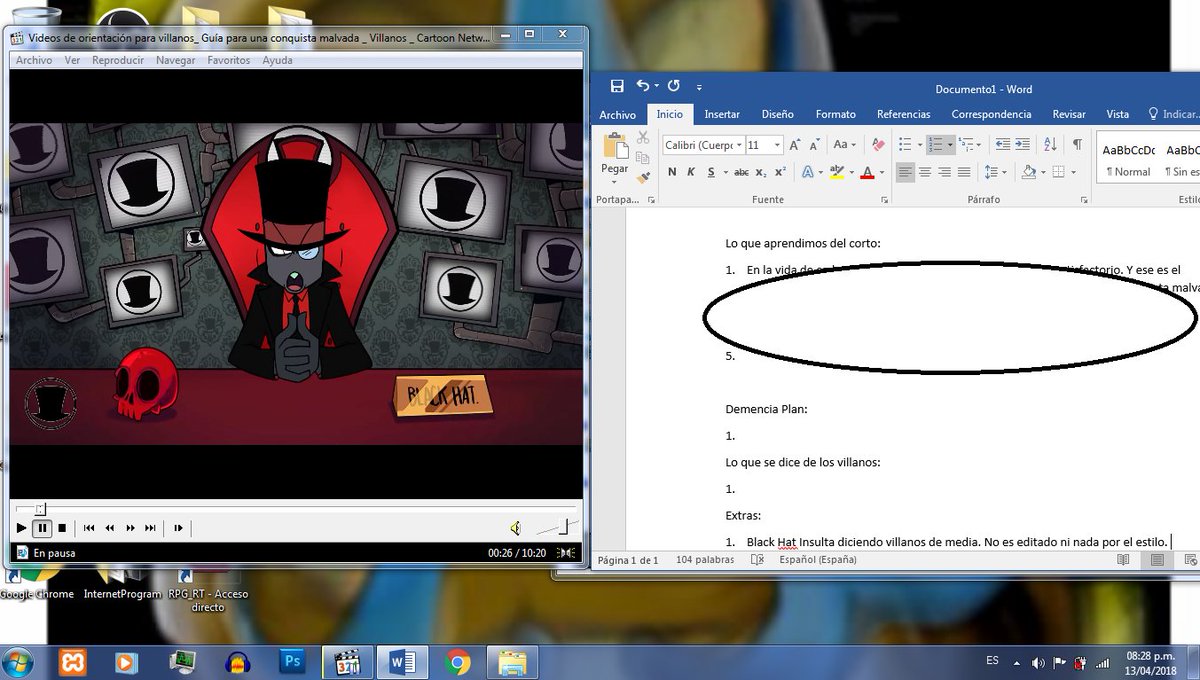1200x680 pixels.
Task: Click Español (España) language in the status bar
Action: (x=818, y=560)
